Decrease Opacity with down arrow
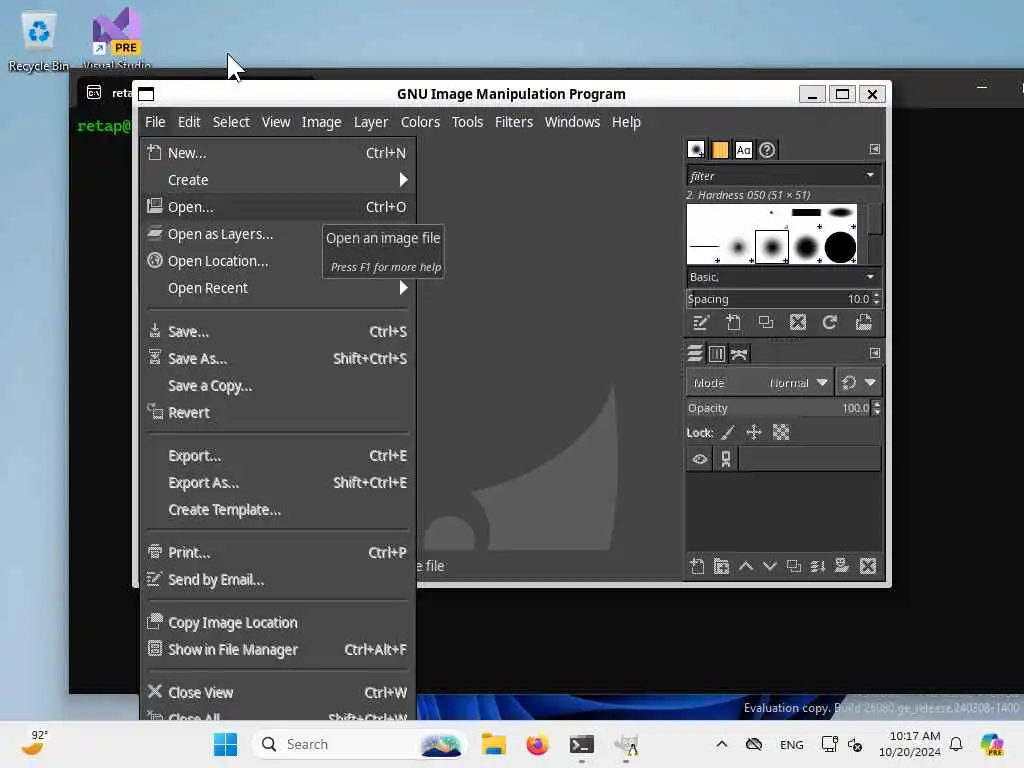Viewport: 1024px width, 768px height. point(876,412)
